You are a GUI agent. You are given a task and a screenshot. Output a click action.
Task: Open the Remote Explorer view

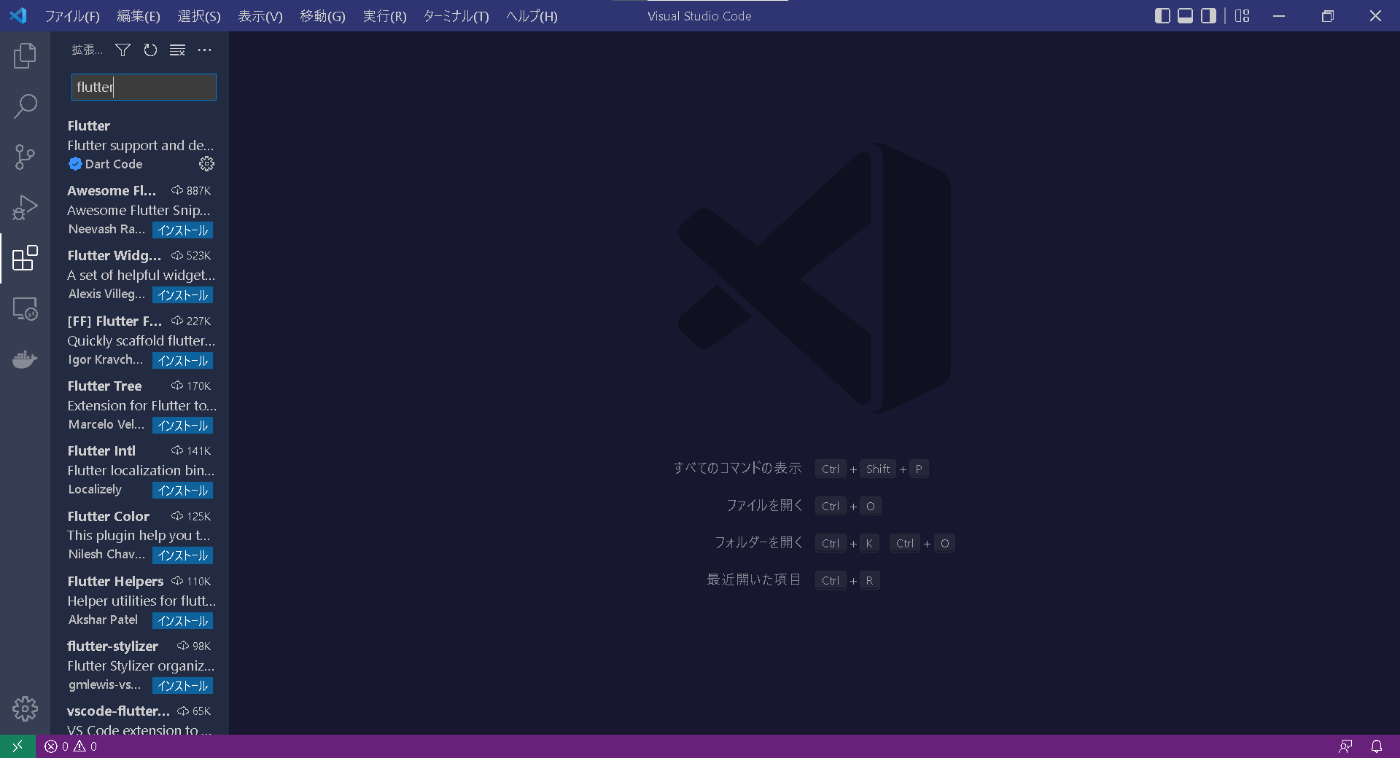(x=25, y=309)
